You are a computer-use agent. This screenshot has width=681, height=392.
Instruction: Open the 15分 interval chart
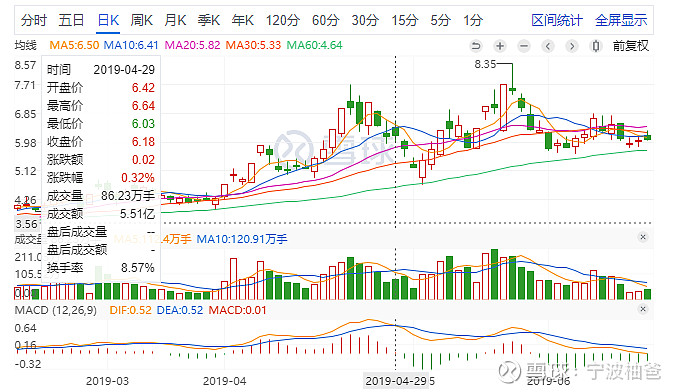pyautogui.click(x=404, y=20)
